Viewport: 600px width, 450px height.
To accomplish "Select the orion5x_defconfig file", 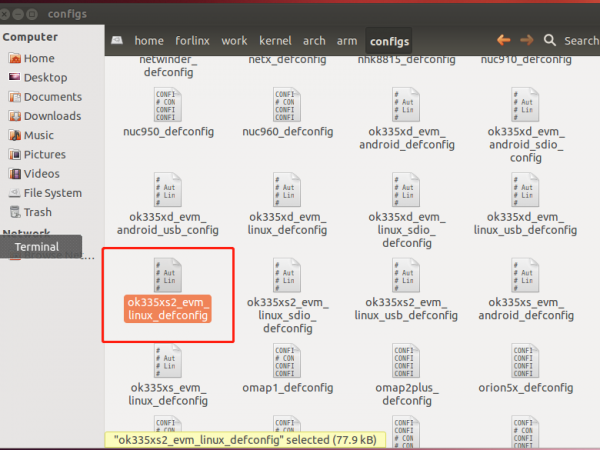I will click(525, 362).
